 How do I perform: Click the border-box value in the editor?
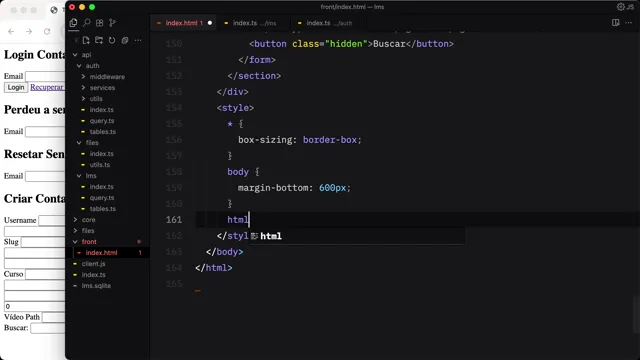click(x=330, y=140)
